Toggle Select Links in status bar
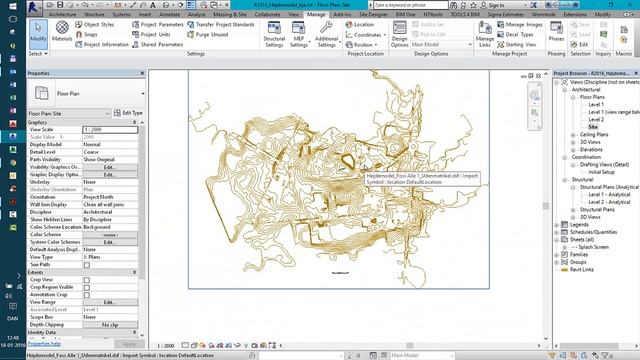The height and width of the screenshot is (360, 640). (552, 356)
